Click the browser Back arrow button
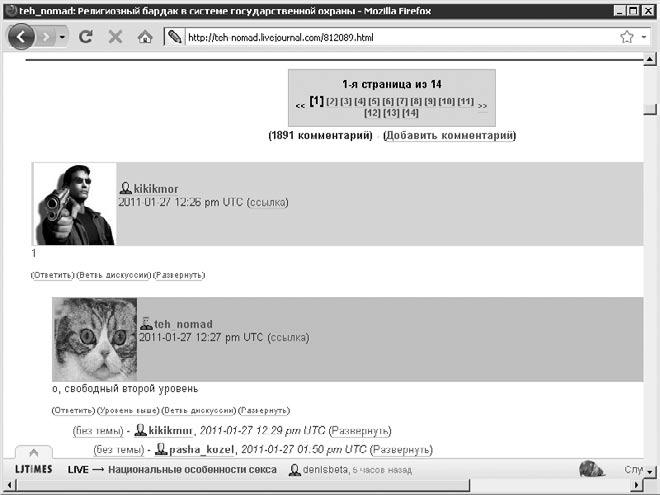 [x=23, y=36]
